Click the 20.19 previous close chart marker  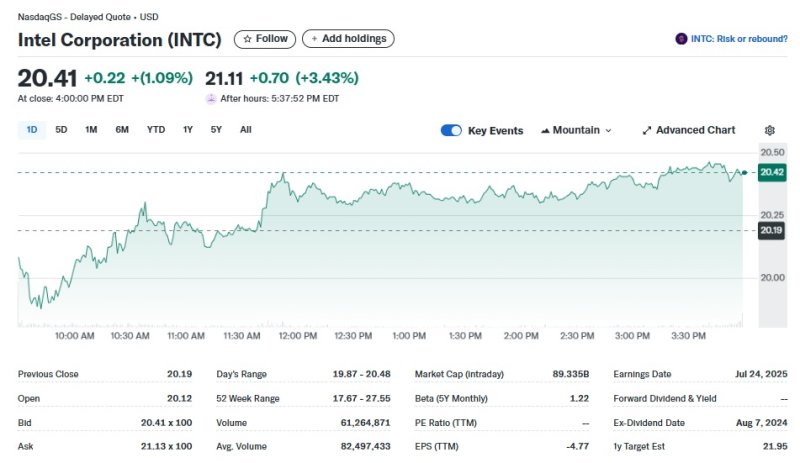click(x=771, y=230)
